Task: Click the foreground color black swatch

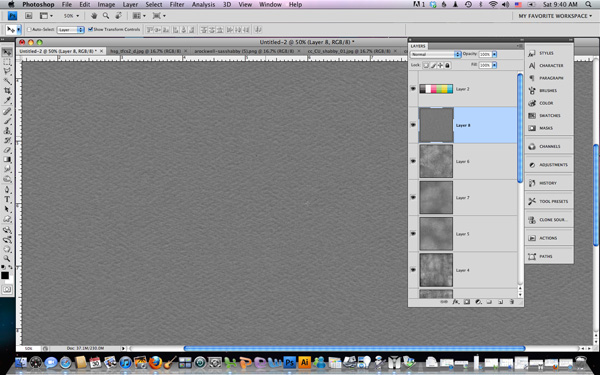Action: [x=5, y=275]
